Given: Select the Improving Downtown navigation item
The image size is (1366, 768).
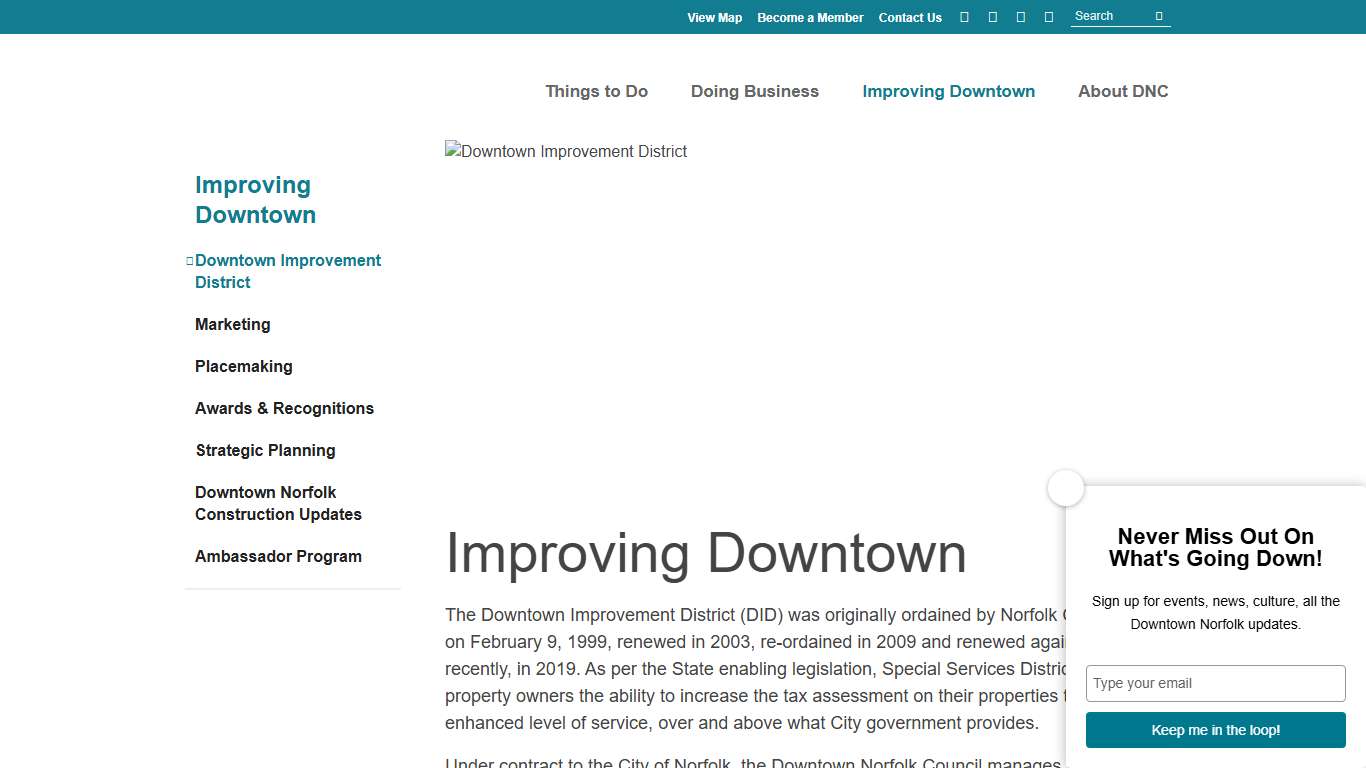Looking at the screenshot, I should click(x=948, y=91).
